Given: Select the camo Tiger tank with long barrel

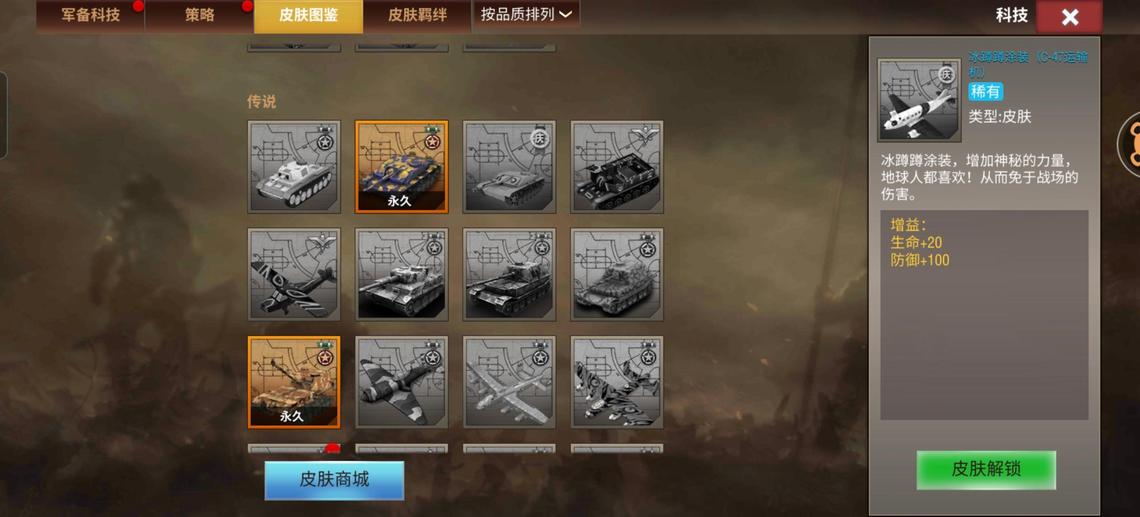Looking at the screenshot, I should 401,274.
